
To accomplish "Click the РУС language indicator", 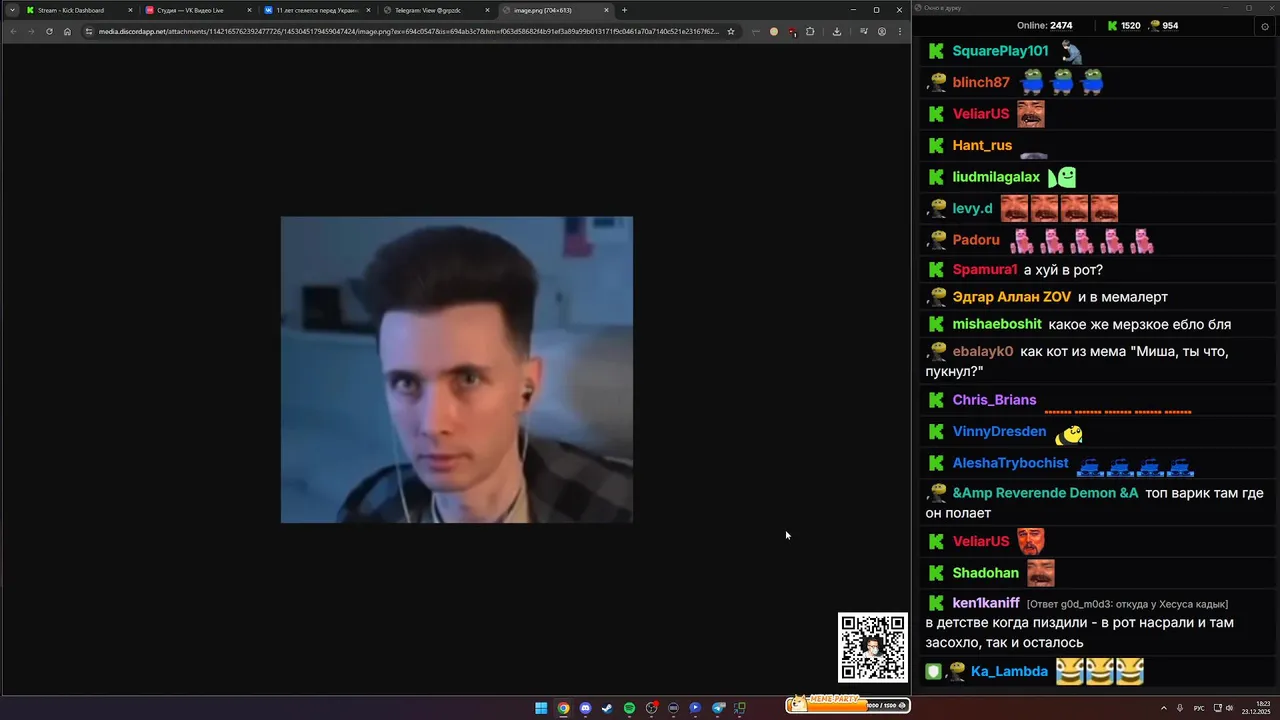I will 1199,708.
